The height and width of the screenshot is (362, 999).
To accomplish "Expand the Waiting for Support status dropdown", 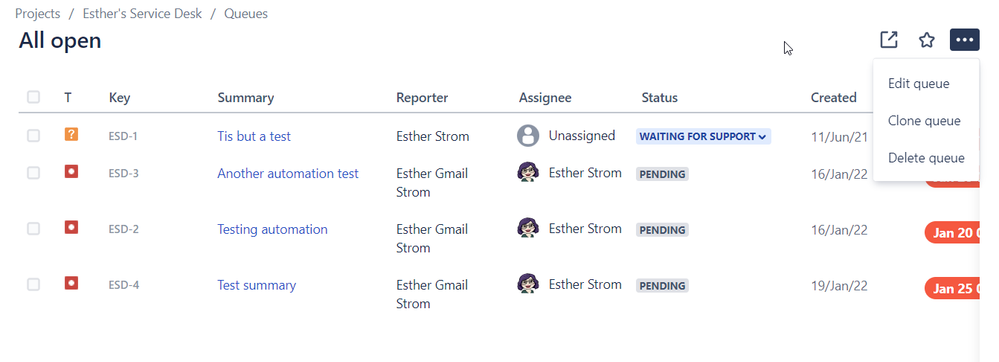I will coord(703,136).
